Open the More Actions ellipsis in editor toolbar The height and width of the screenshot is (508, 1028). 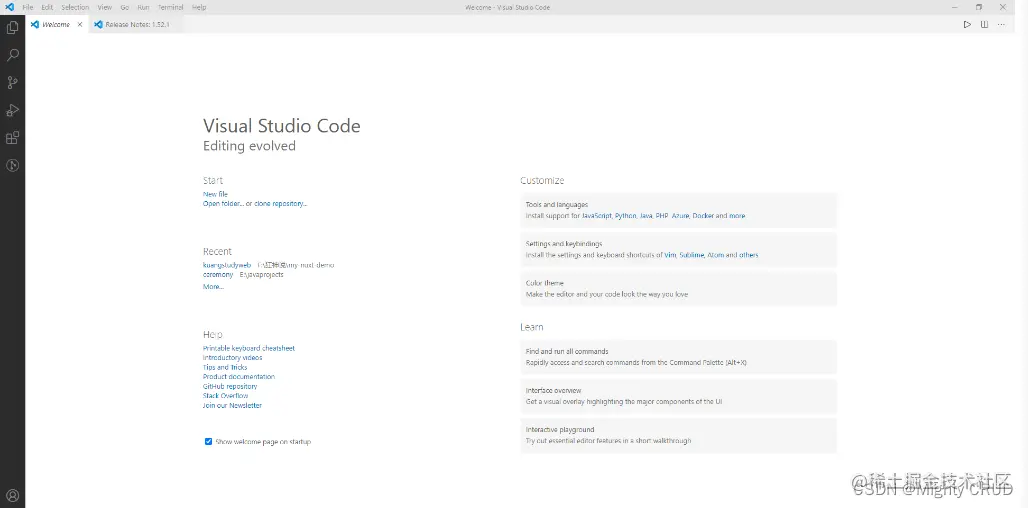pyautogui.click(x=1001, y=24)
